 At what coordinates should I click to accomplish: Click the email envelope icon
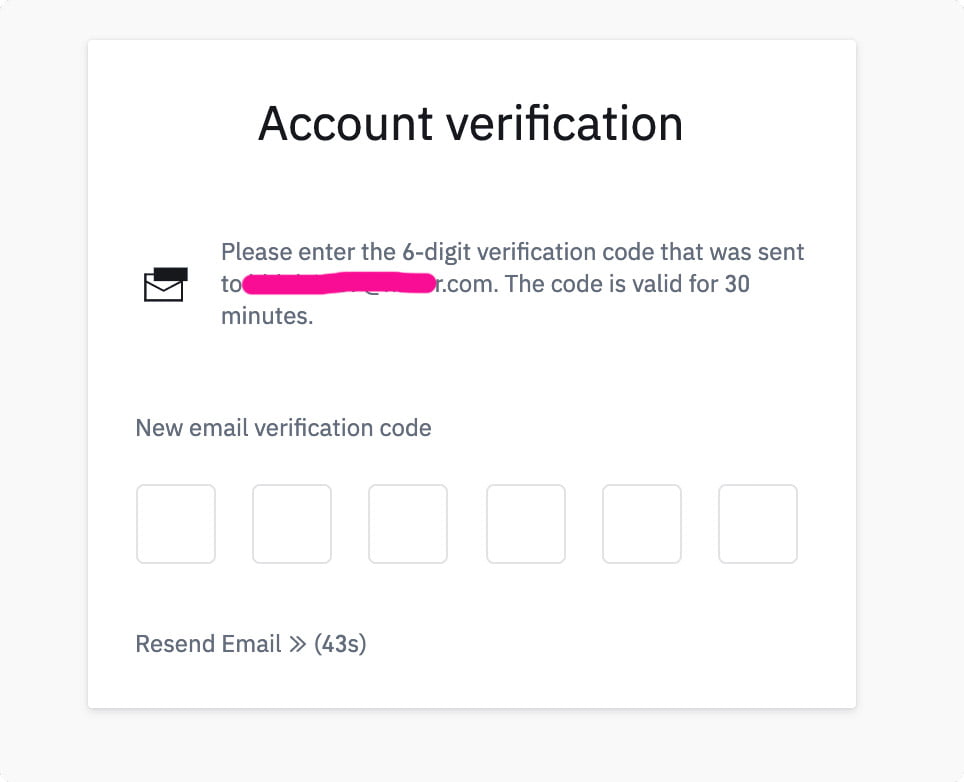tap(166, 284)
